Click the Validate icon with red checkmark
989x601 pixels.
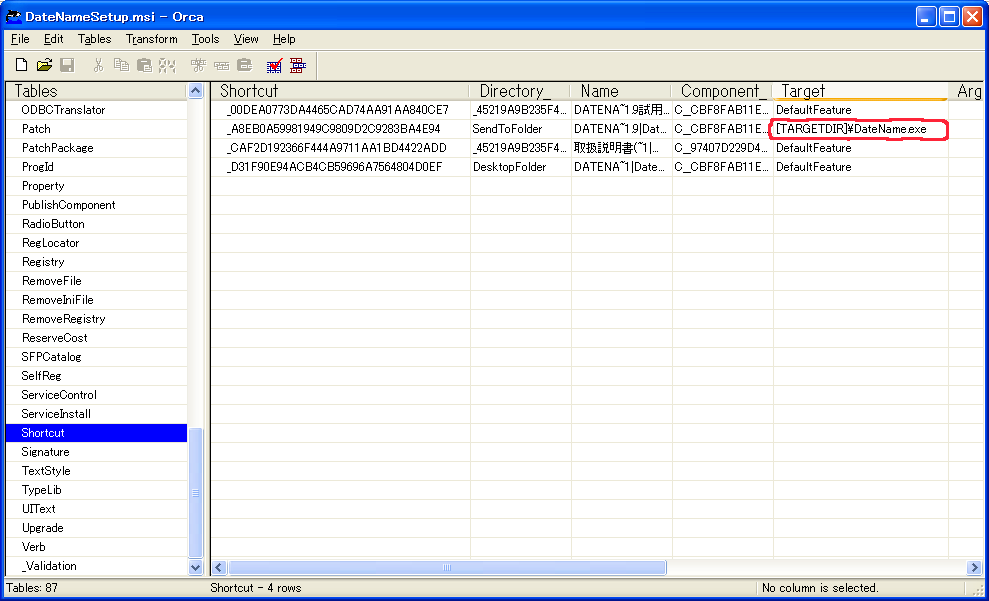pos(274,66)
